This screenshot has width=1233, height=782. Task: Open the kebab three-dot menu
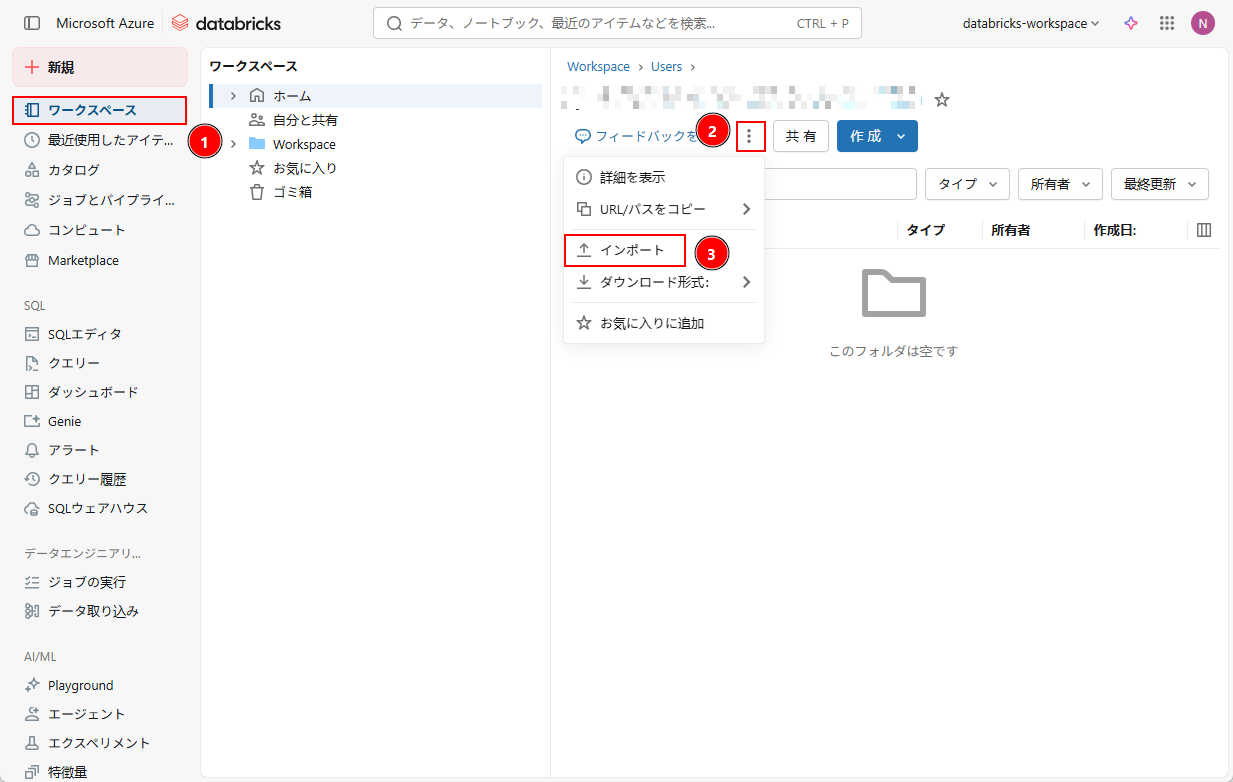click(x=750, y=136)
